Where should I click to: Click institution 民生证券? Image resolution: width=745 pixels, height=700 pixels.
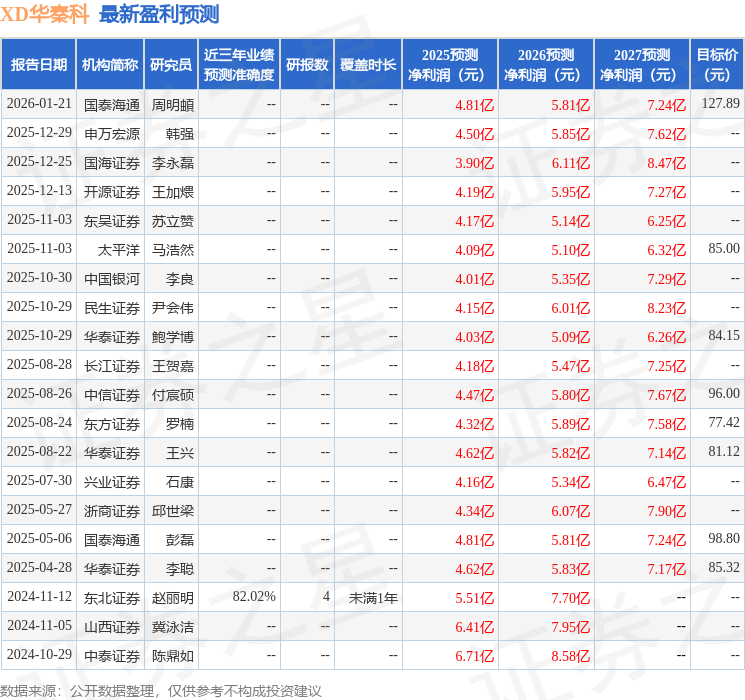pos(112,308)
